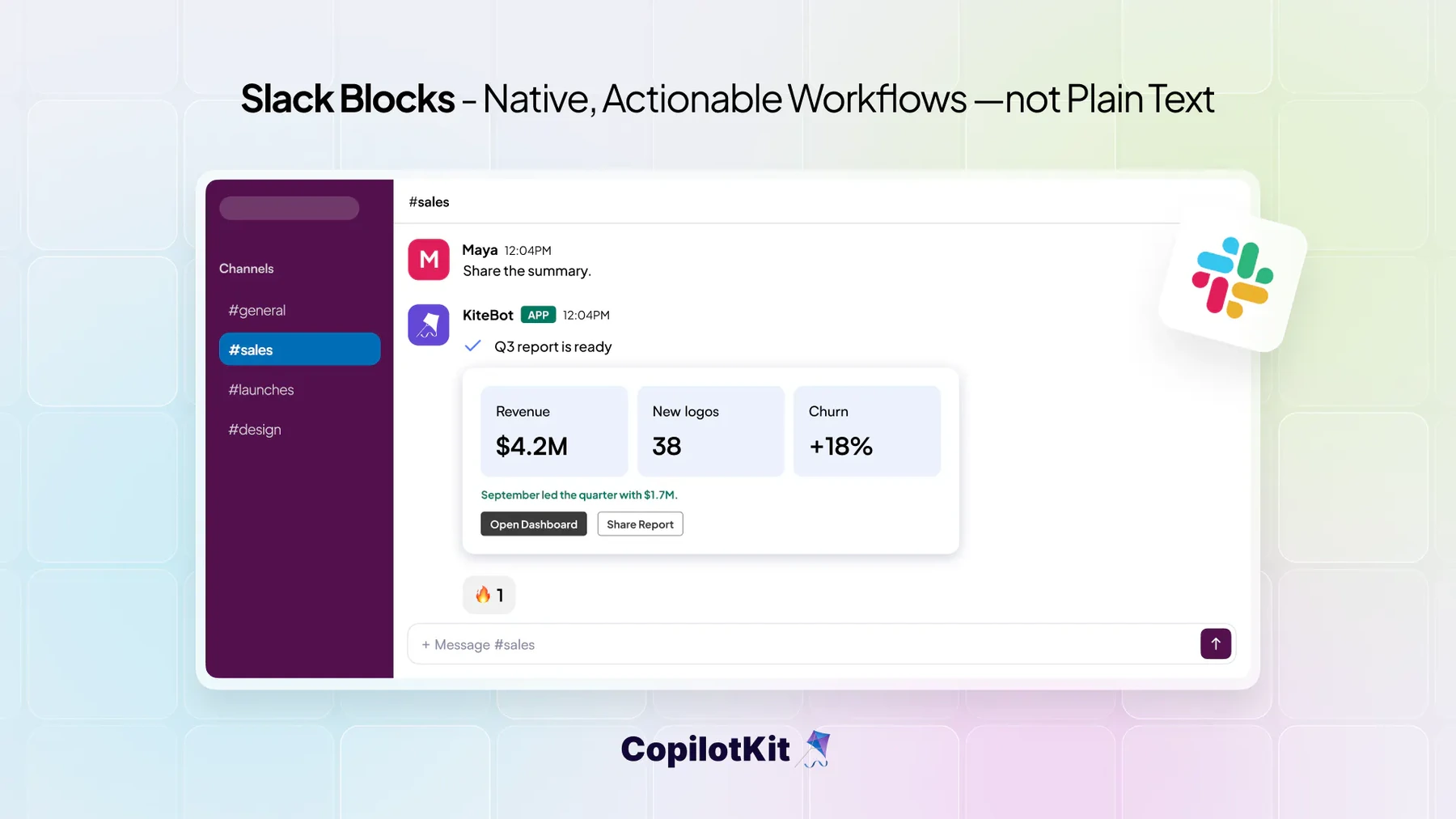Click the #sales channel header title
This screenshot has height=819, width=1456.
tap(429, 202)
